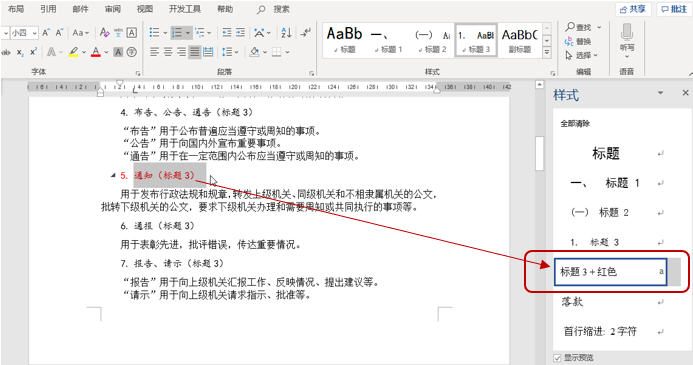This screenshot has width=693, height=365.
Task: Click the 查找 (Find) tool
Action: (579, 27)
